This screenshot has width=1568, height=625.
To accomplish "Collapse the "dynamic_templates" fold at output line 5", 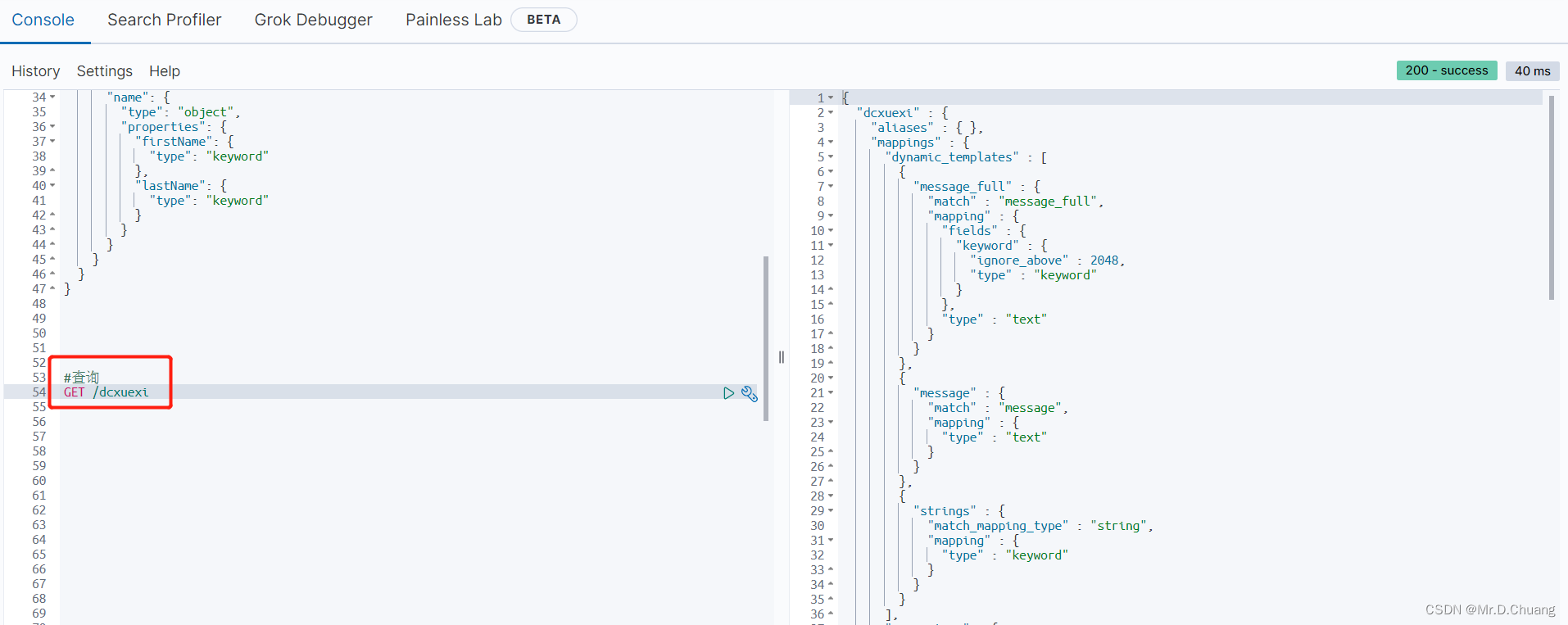I will click(831, 156).
